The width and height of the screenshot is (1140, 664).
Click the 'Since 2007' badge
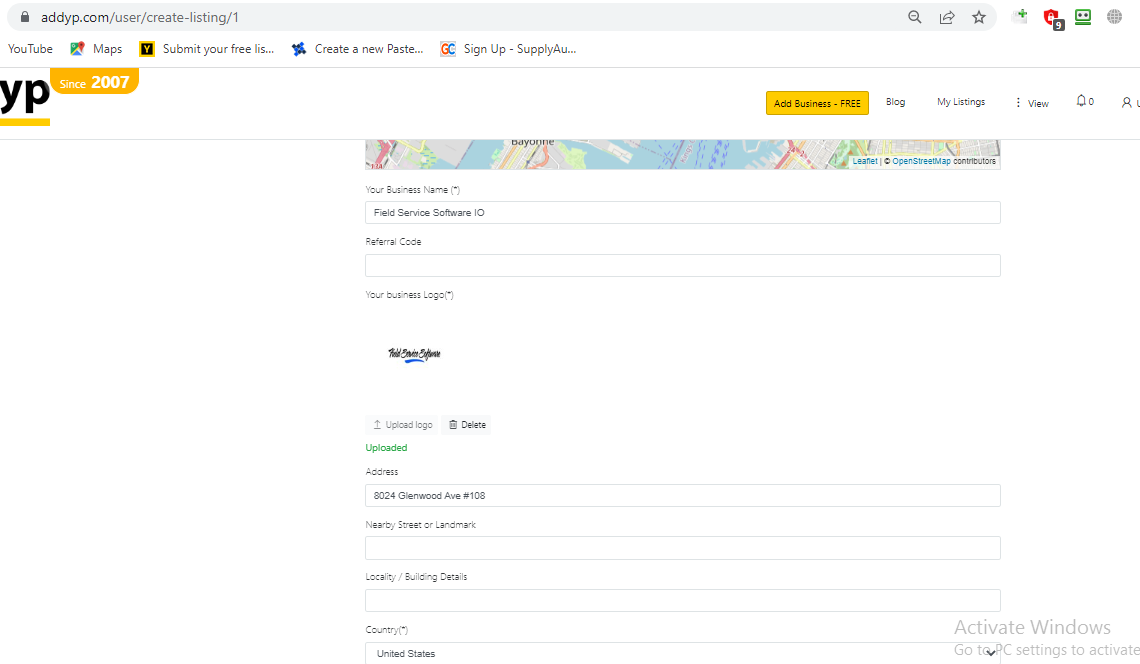(x=95, y=82)
